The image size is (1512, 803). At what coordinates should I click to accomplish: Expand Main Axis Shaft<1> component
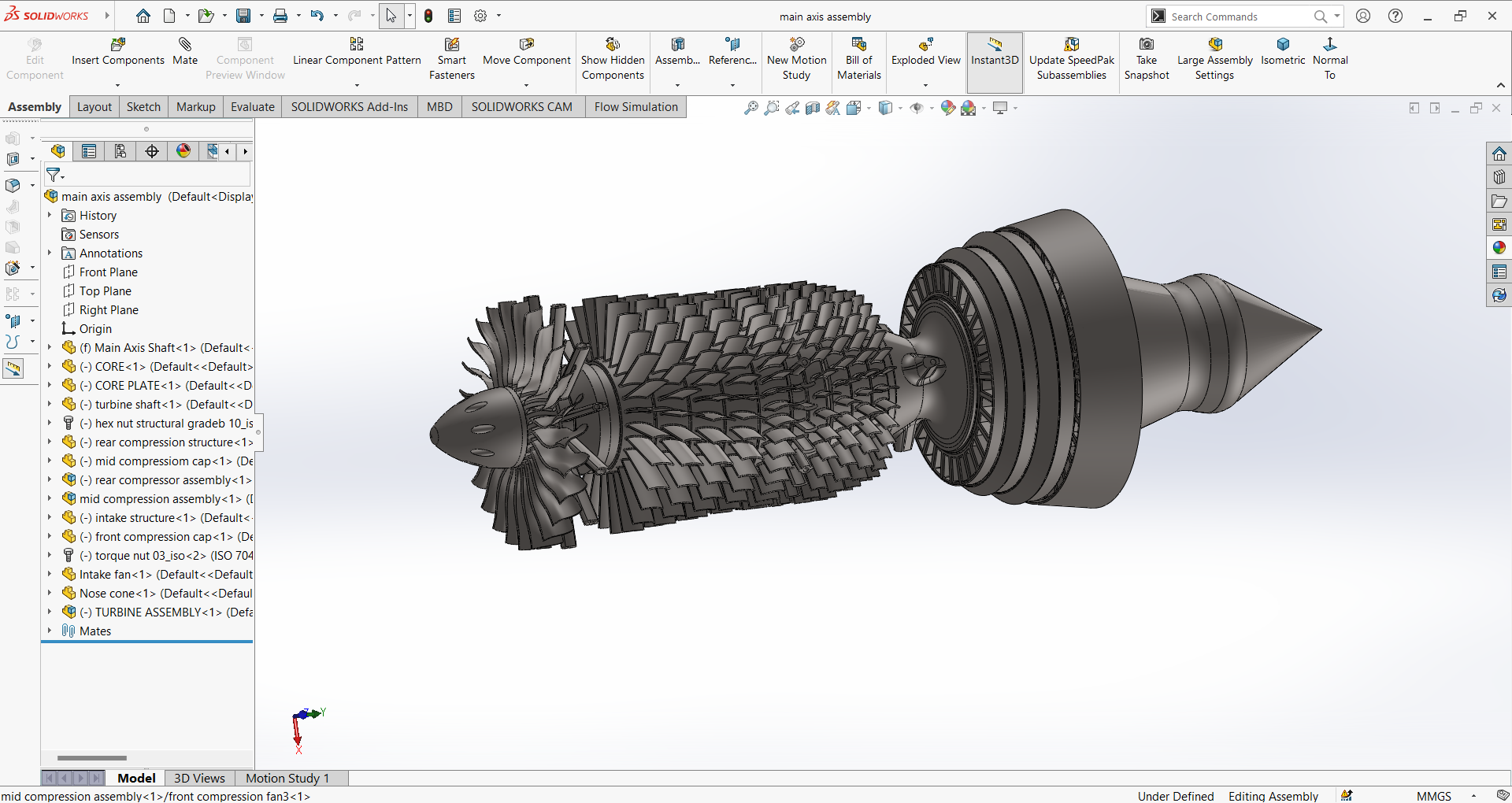tap(50, 347)
